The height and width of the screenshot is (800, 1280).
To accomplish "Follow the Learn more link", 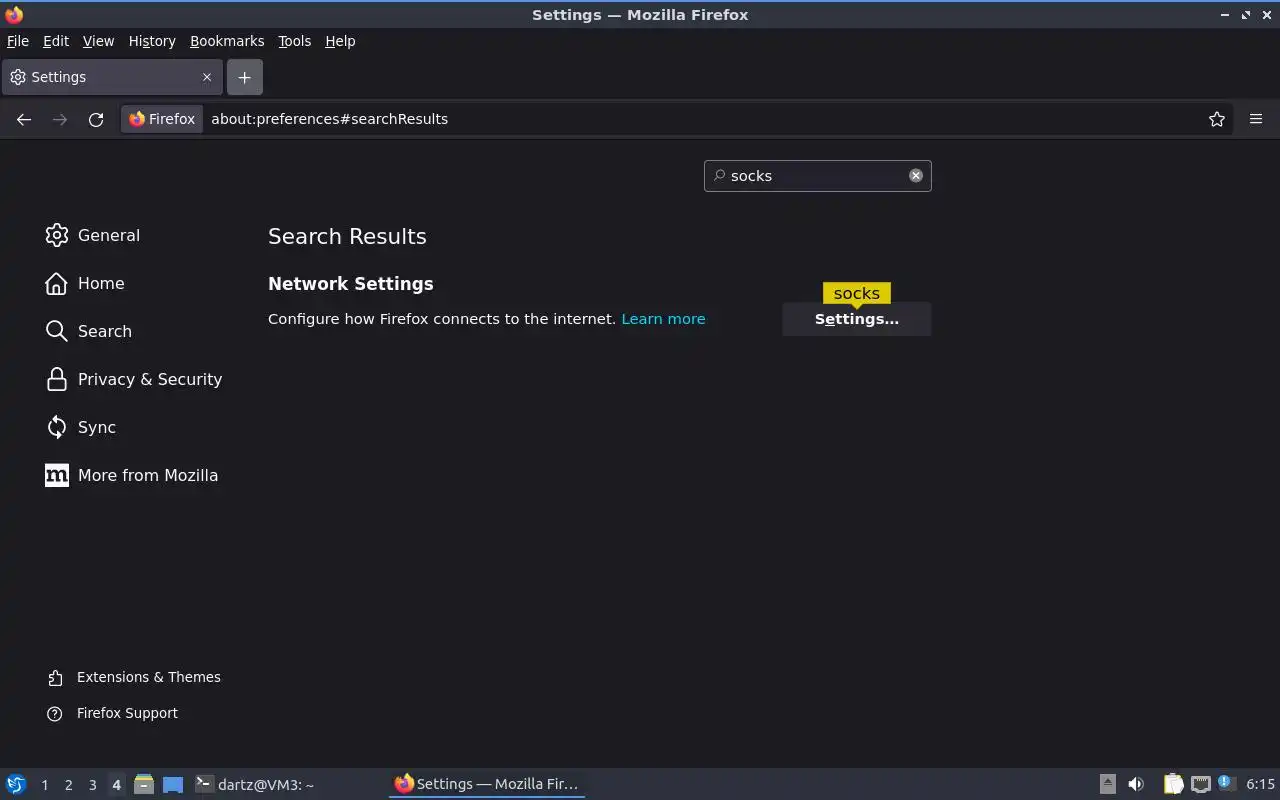I will click(x=663, y=319).
